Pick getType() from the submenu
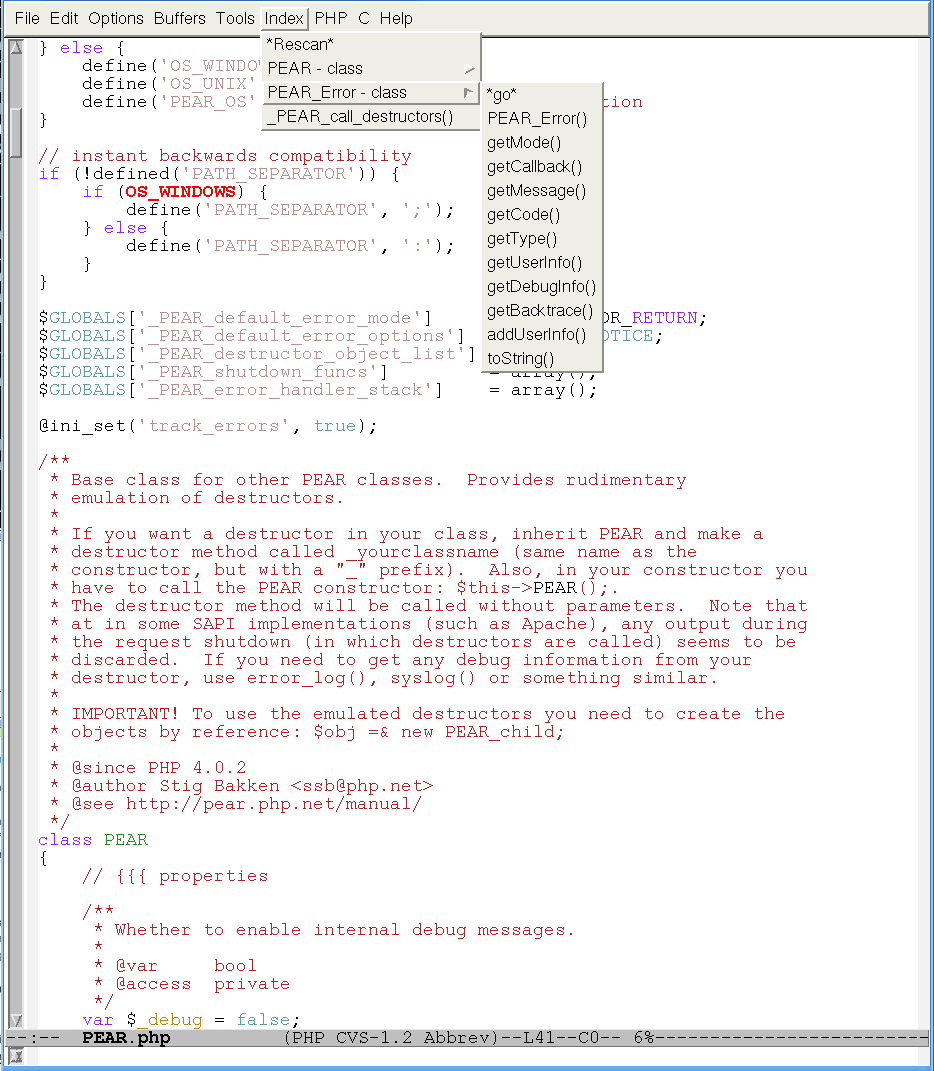Viewport: 934px width, 1071px height. (542, 238)
